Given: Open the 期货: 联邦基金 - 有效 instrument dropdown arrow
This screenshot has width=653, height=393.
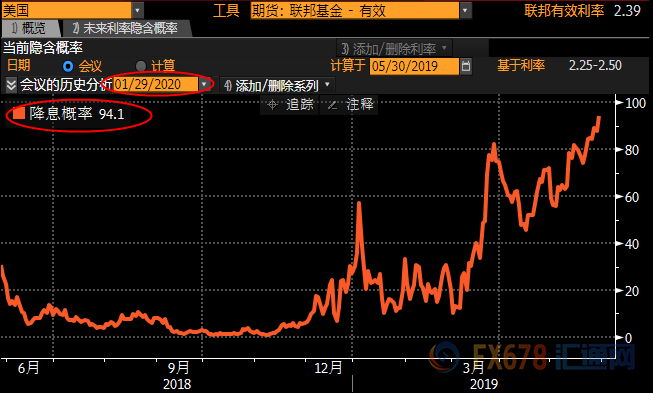Looking at the screenshot, I should (x=466, y=10).
